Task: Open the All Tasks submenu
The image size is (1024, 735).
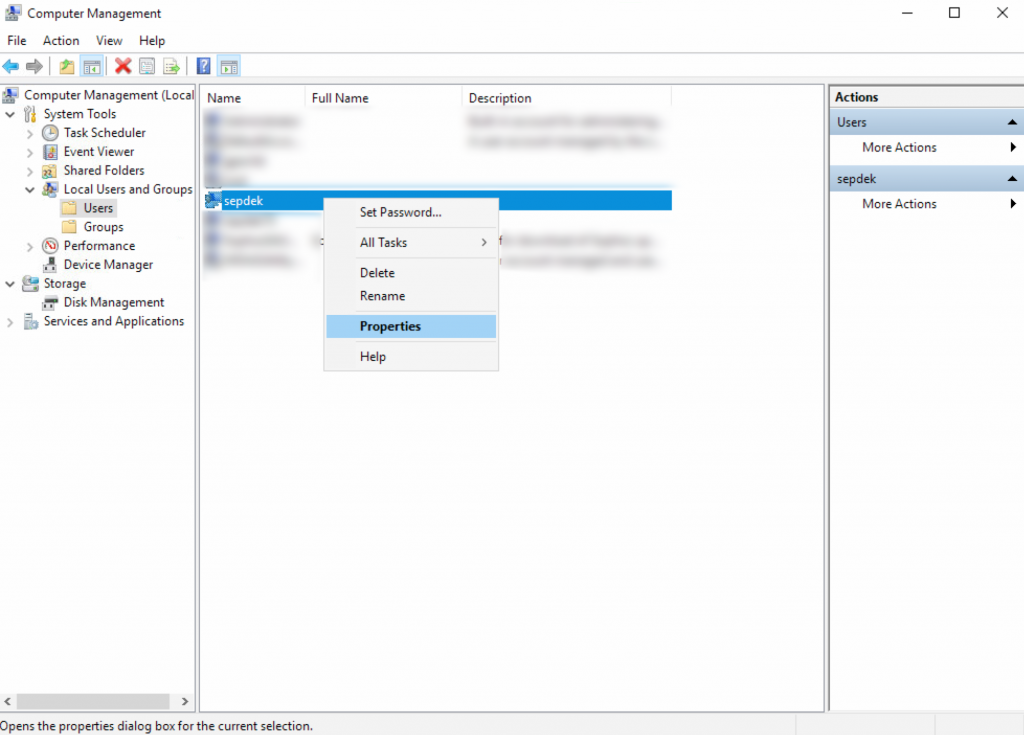Action: click(x=411, y=242)
